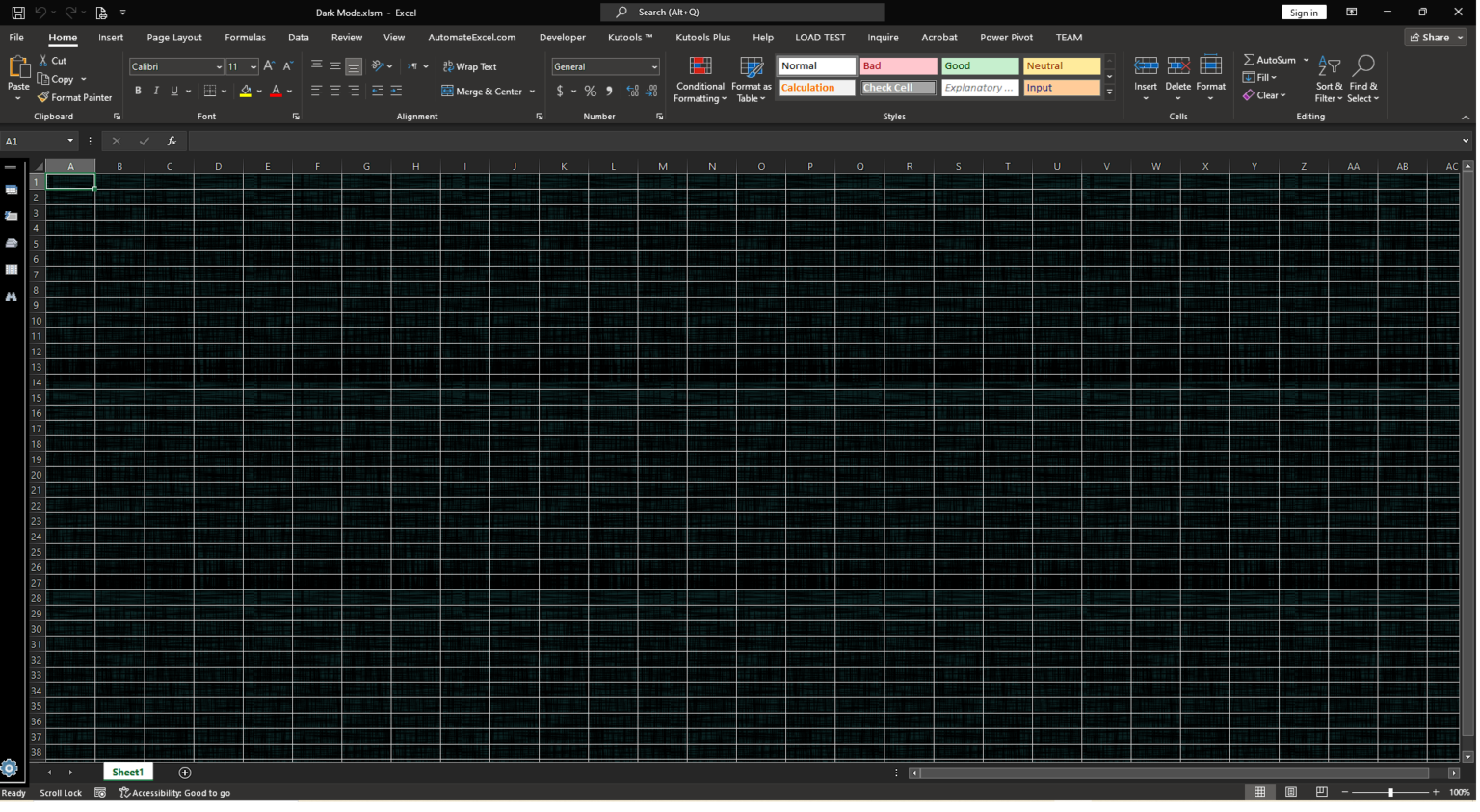Screen dimensions: 1480x812
Task: Switch to the Formulas tab
Action: click(x=245, y=38)
